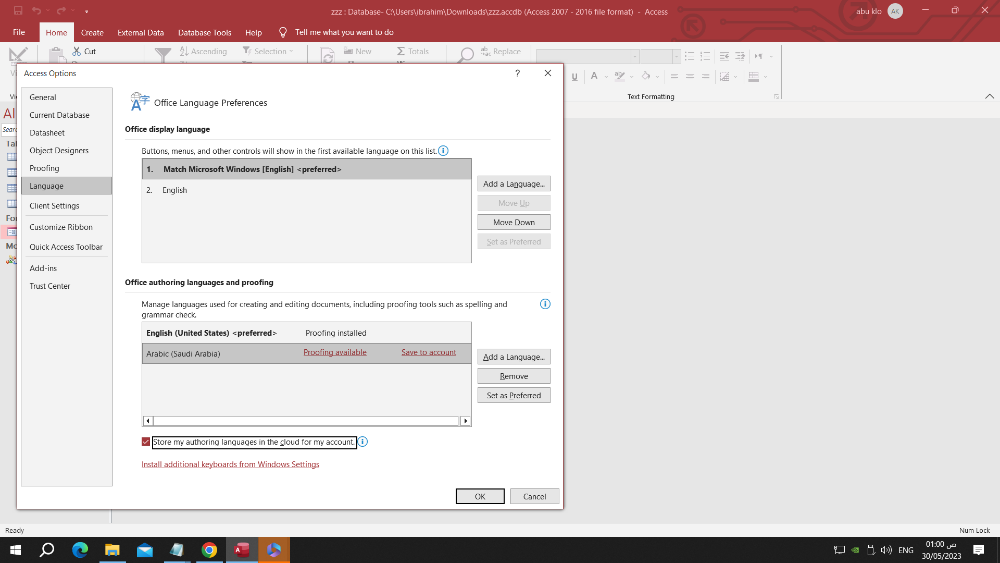Open the Mail app from taskbar
The image size is (1000, 563).
pyautogui.click(x=144, y=550)
